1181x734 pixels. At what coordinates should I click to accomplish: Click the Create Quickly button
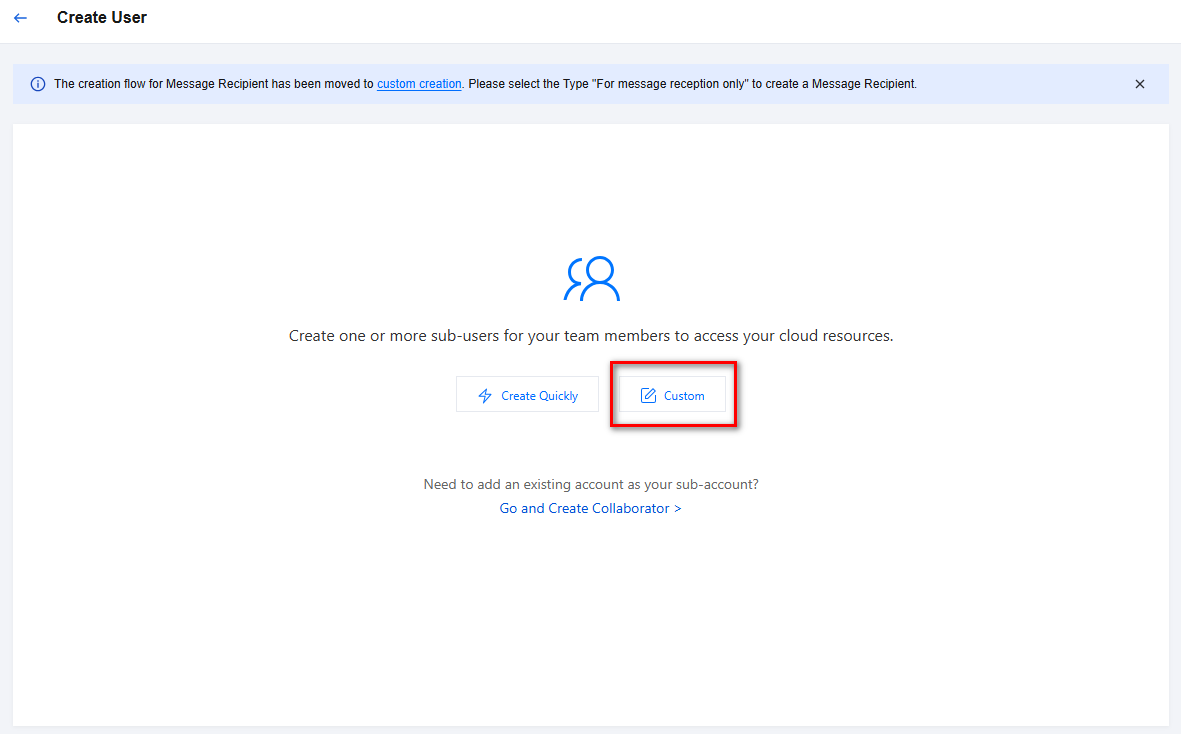[527, 395]
